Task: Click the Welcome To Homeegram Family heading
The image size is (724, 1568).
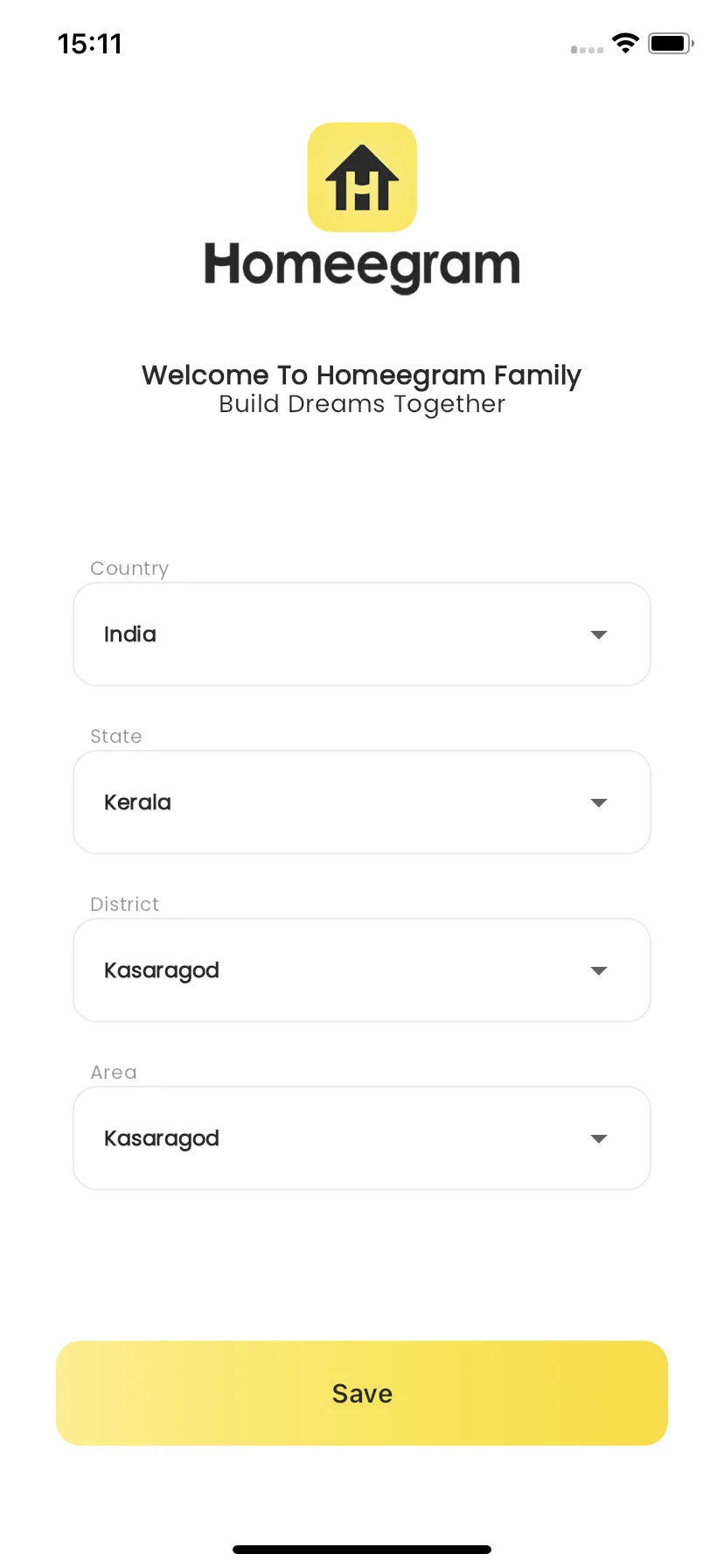Action: [x=362, y=374]
